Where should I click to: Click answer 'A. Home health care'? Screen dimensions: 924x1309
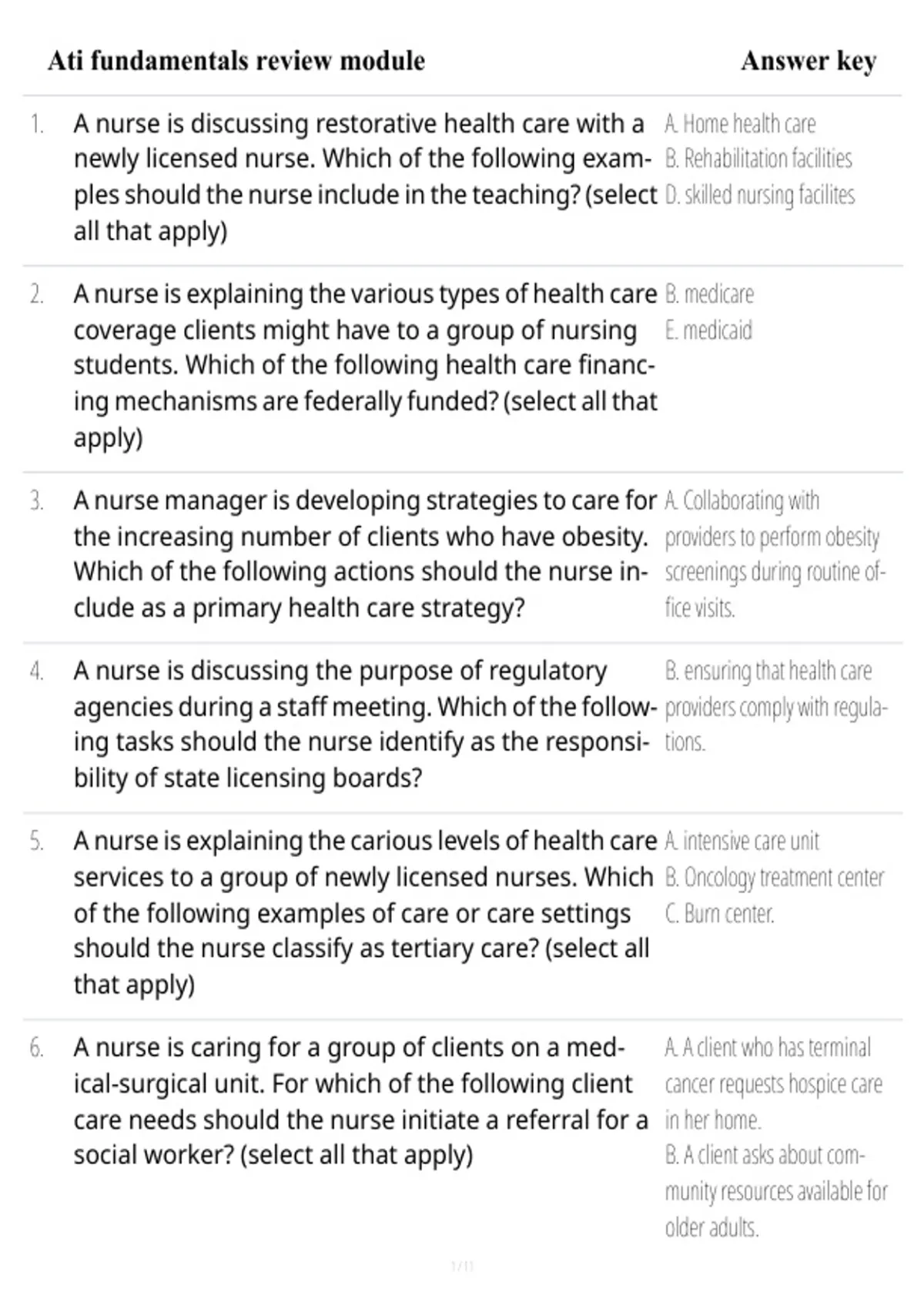(740, 124)
